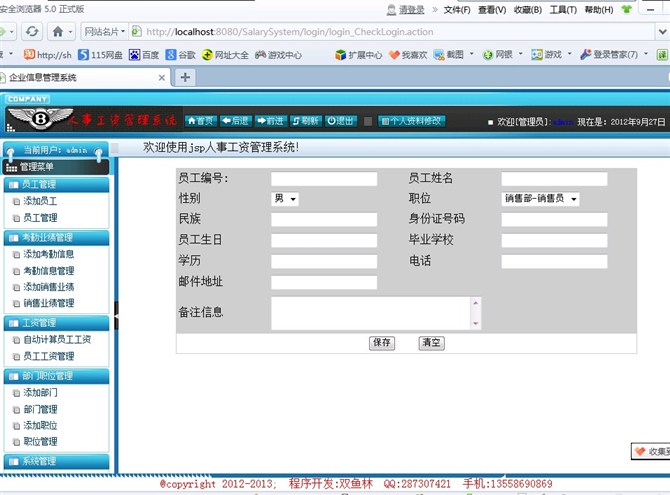Open new browser tab with plus icon
The image size is (670, 495).
186,77
